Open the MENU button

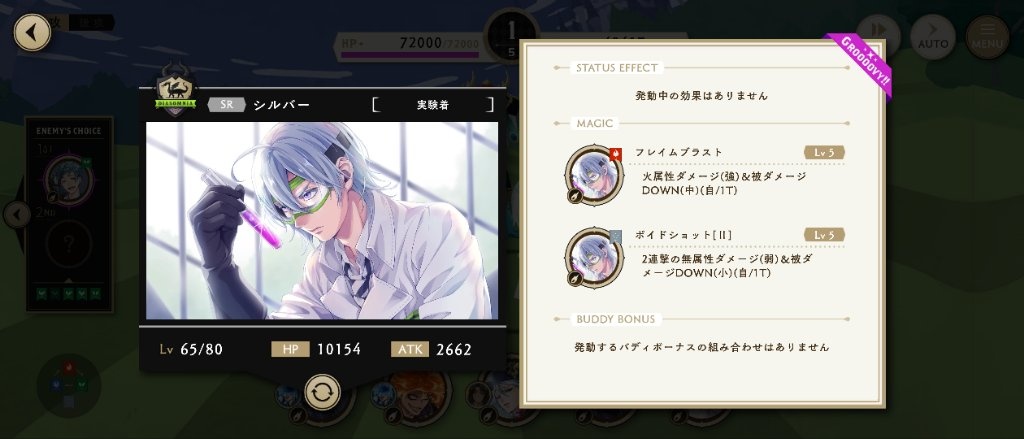pos(987,37)
